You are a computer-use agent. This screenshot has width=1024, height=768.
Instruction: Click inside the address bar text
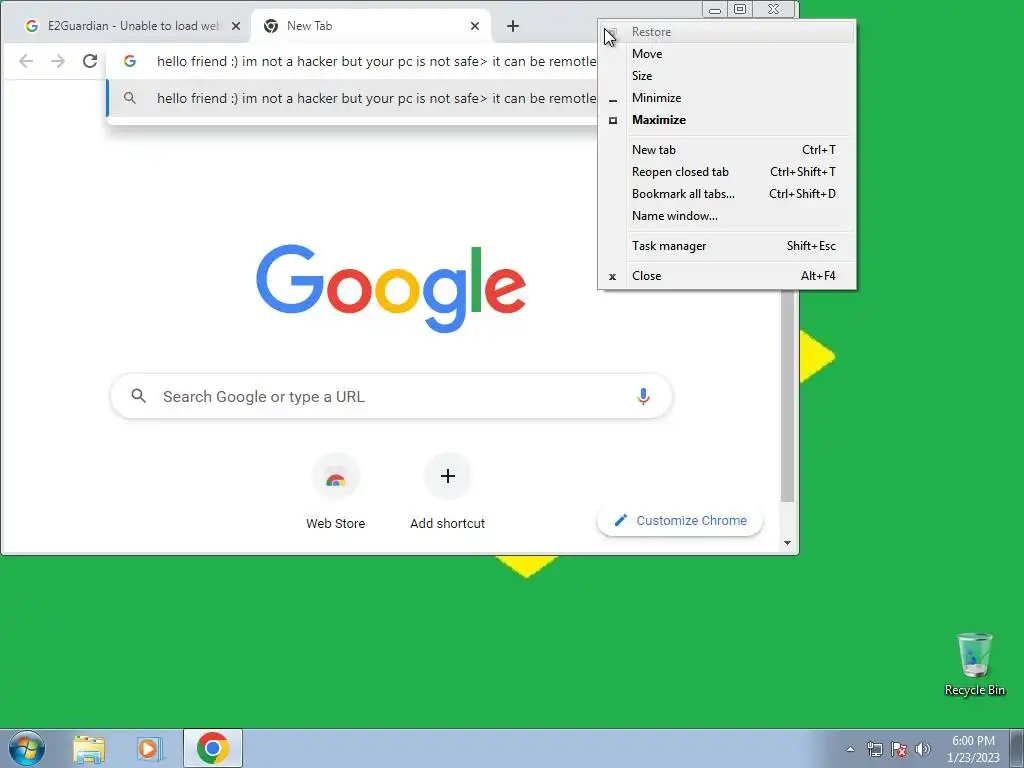point(376,61)
